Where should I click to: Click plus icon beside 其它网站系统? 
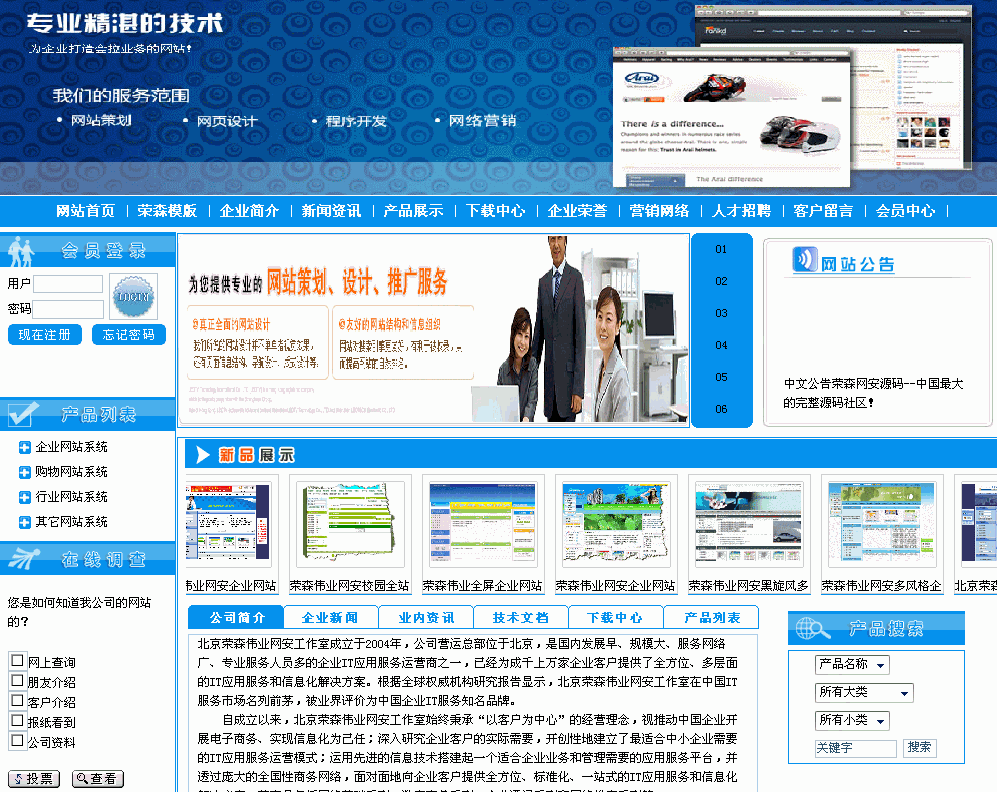tap(25, 522)
